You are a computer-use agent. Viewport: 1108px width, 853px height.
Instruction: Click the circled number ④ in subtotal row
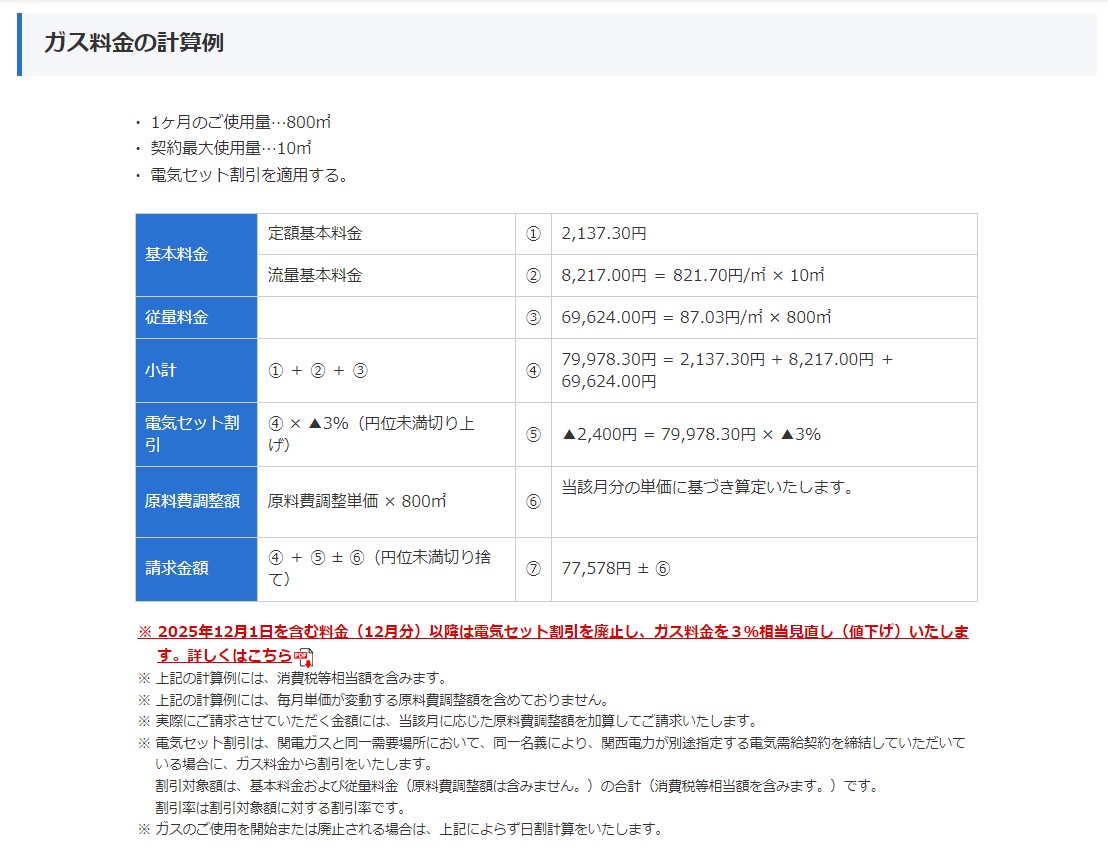(533, 370)
